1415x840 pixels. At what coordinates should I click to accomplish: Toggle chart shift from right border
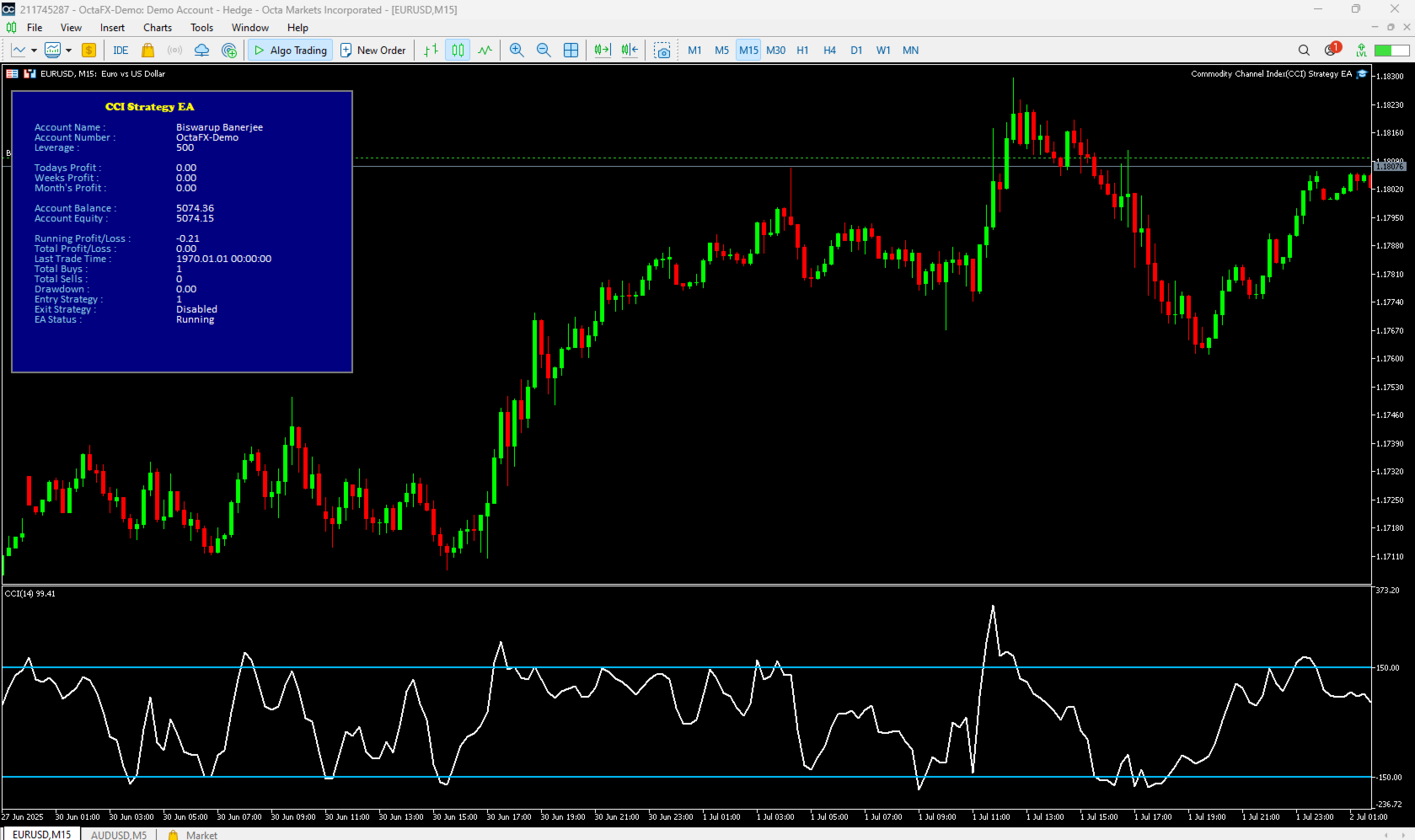click(630, 50)
